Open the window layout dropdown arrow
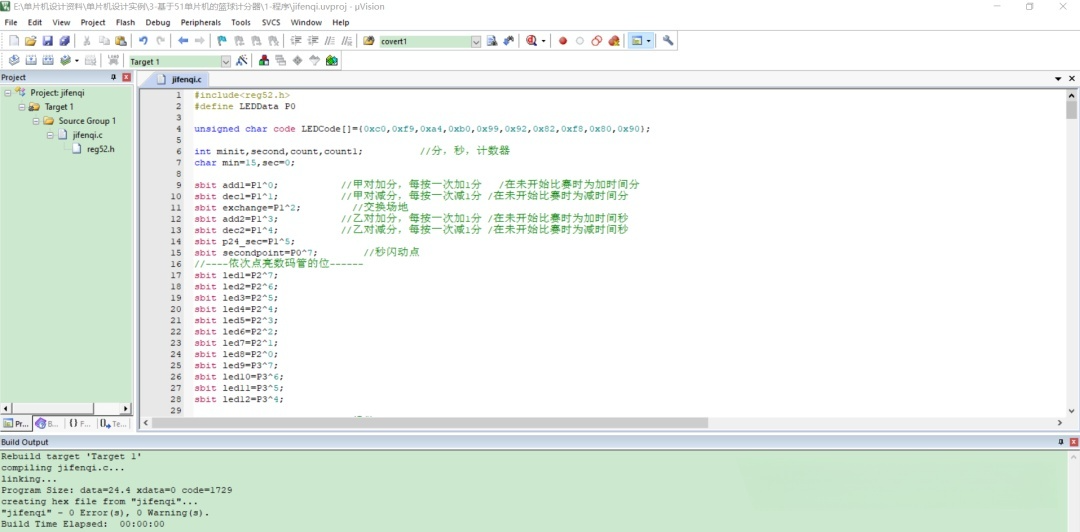This screenshot has width=1080, height=532. tap(649, 41)
